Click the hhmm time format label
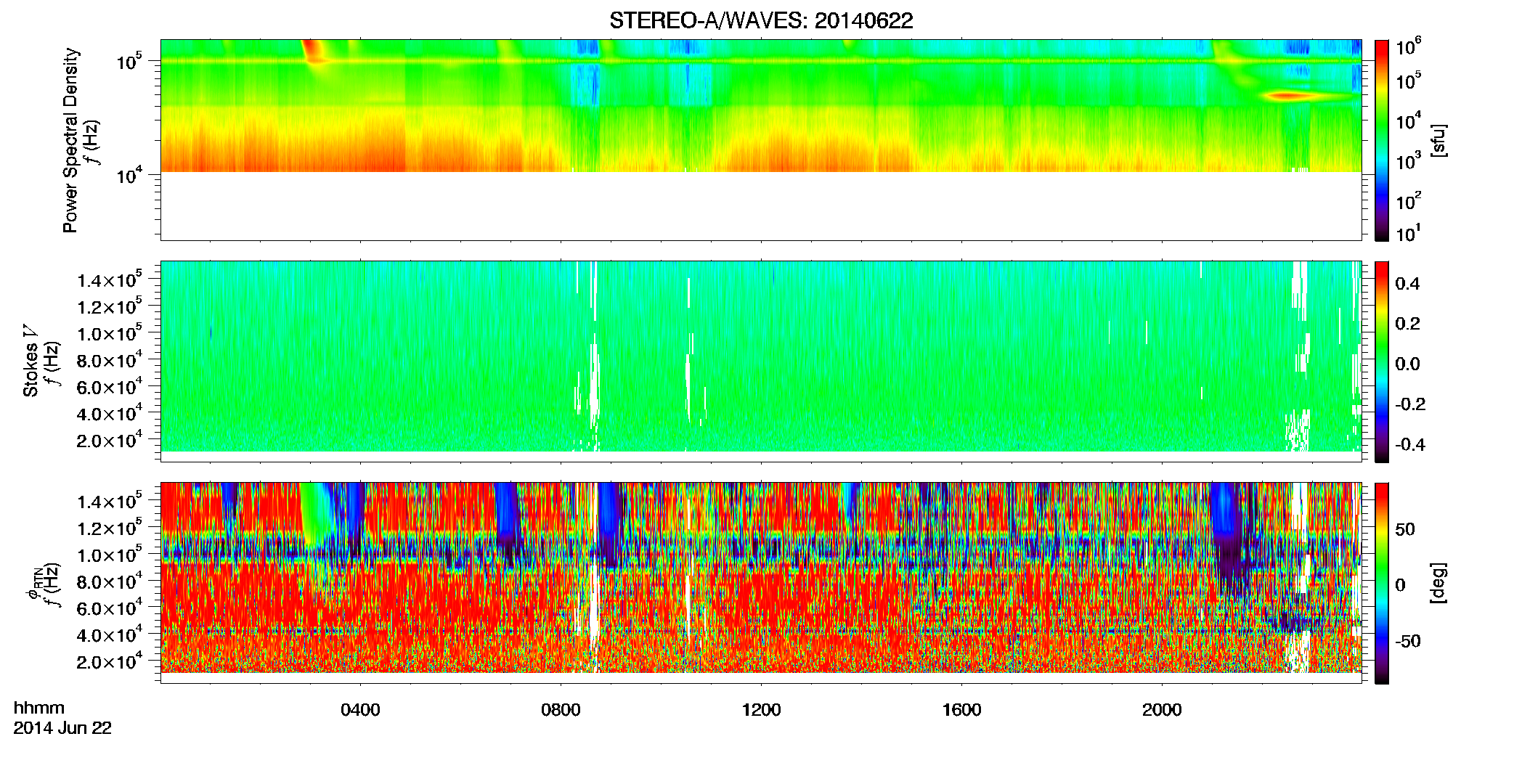Screen dimensions: 1522x784 [39, 709]
